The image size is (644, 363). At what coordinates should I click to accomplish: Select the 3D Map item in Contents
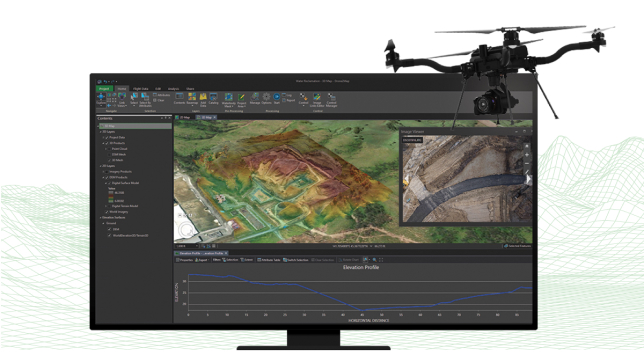tap(135, 126)
